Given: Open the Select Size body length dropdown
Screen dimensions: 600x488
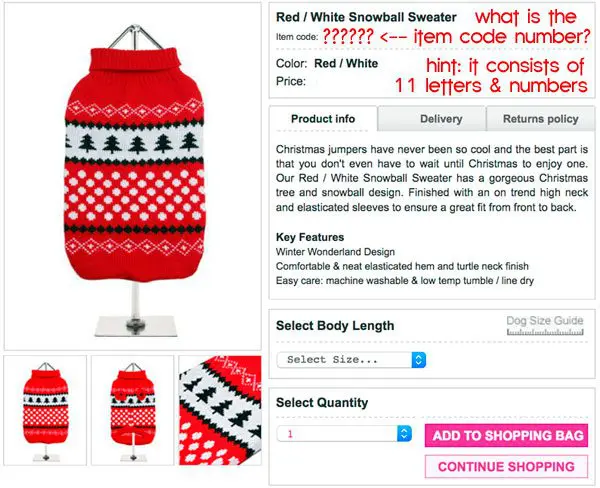Looking at the screenshot, I should click(351, 360).
